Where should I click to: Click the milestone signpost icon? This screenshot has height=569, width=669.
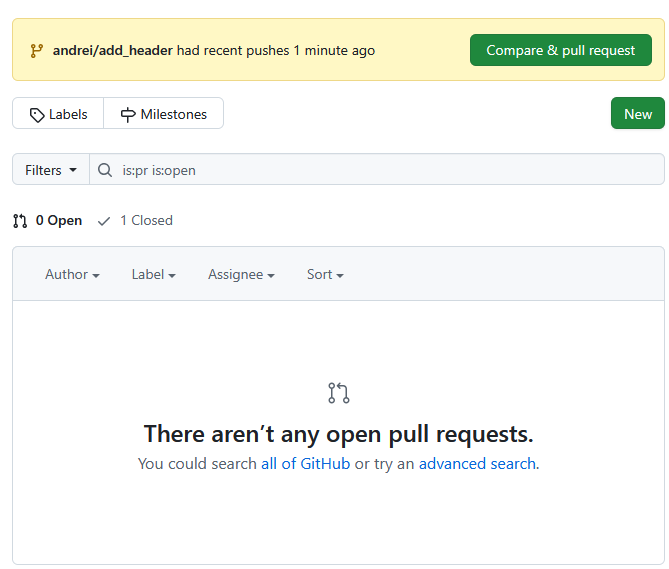128,115
